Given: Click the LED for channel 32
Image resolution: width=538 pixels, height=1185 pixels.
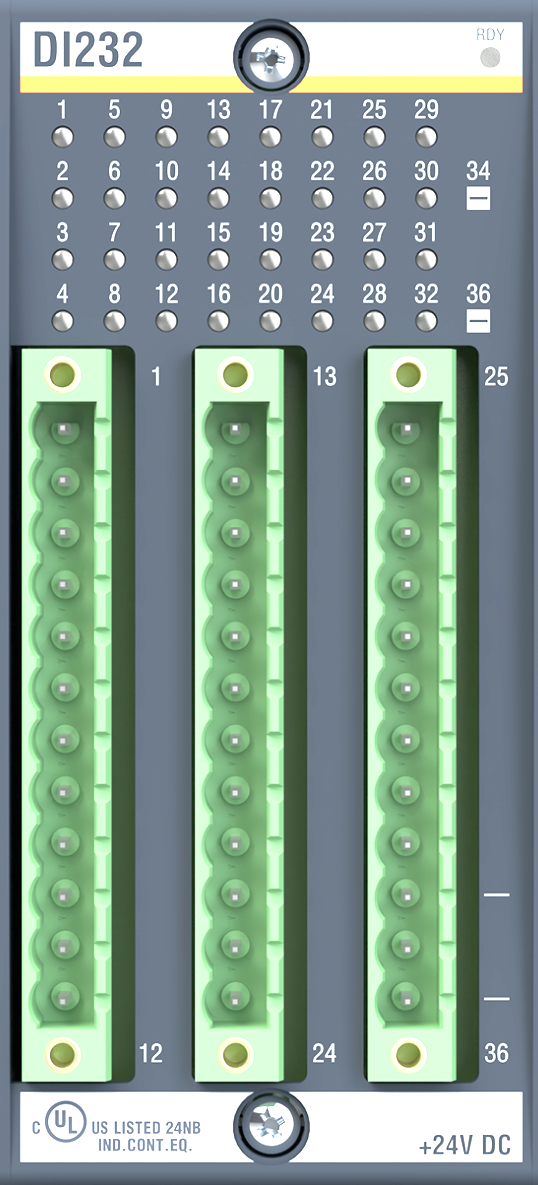Looking at the screenshot, I should click(426, 320).
